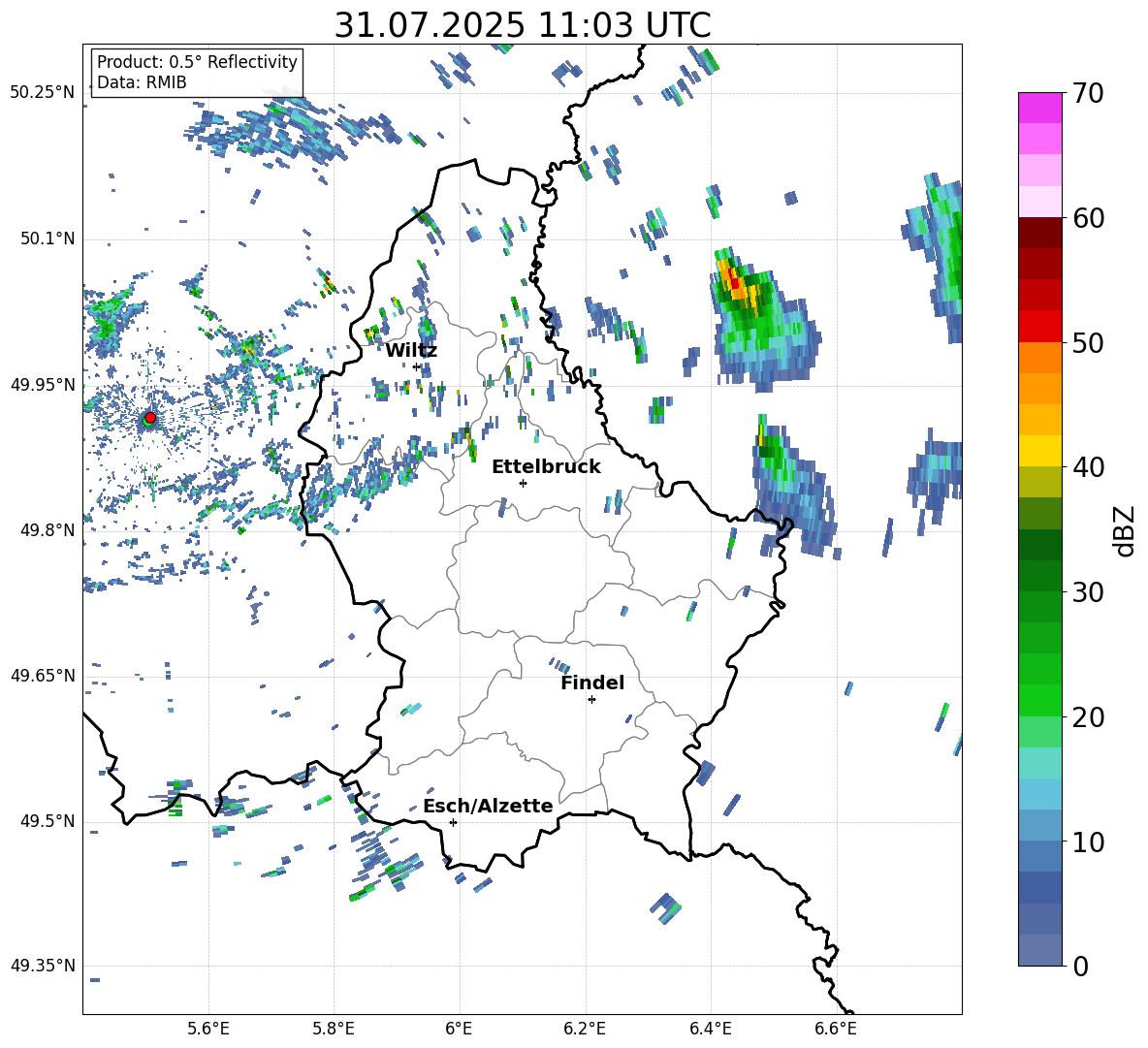This screenshot has width=1148, height=1048.
Task: Click the colorbar tick value 10
Action: pos(1088,842)
